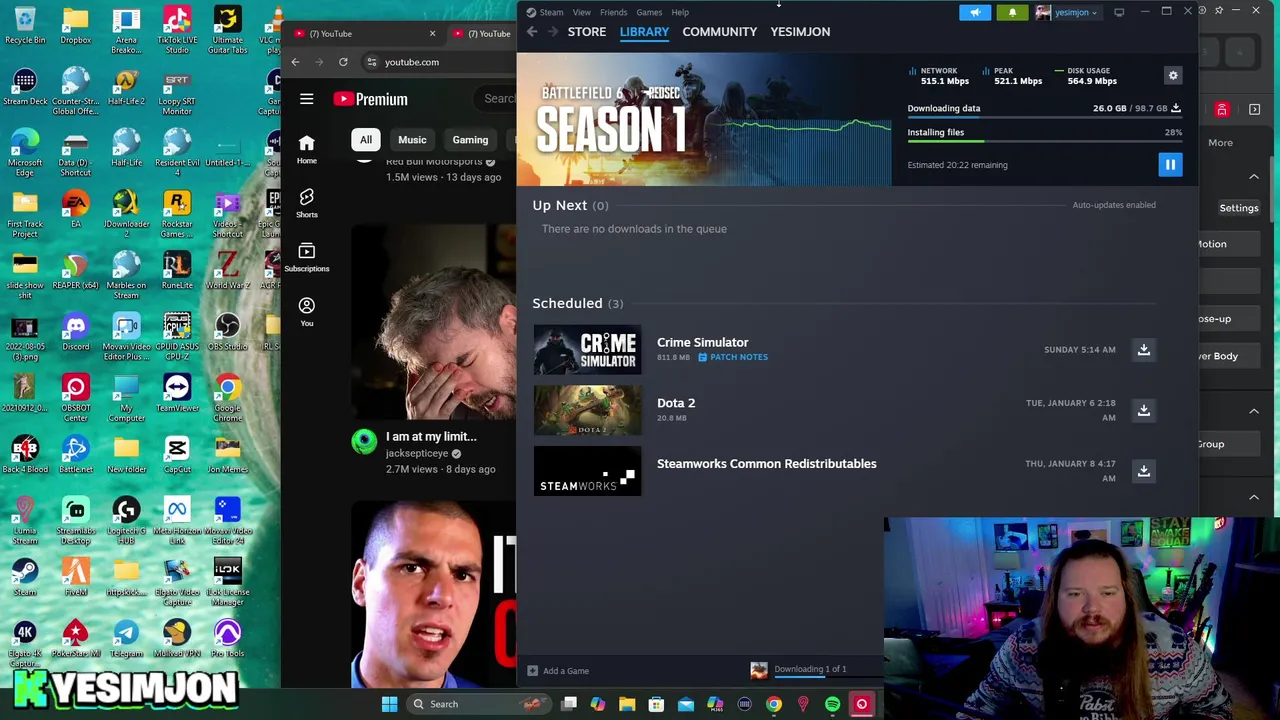Image resolution: width=1280 pixels, height=720 pixels.
Task: Open Google Chrome from the taskbar
Action: click(774, 704)
